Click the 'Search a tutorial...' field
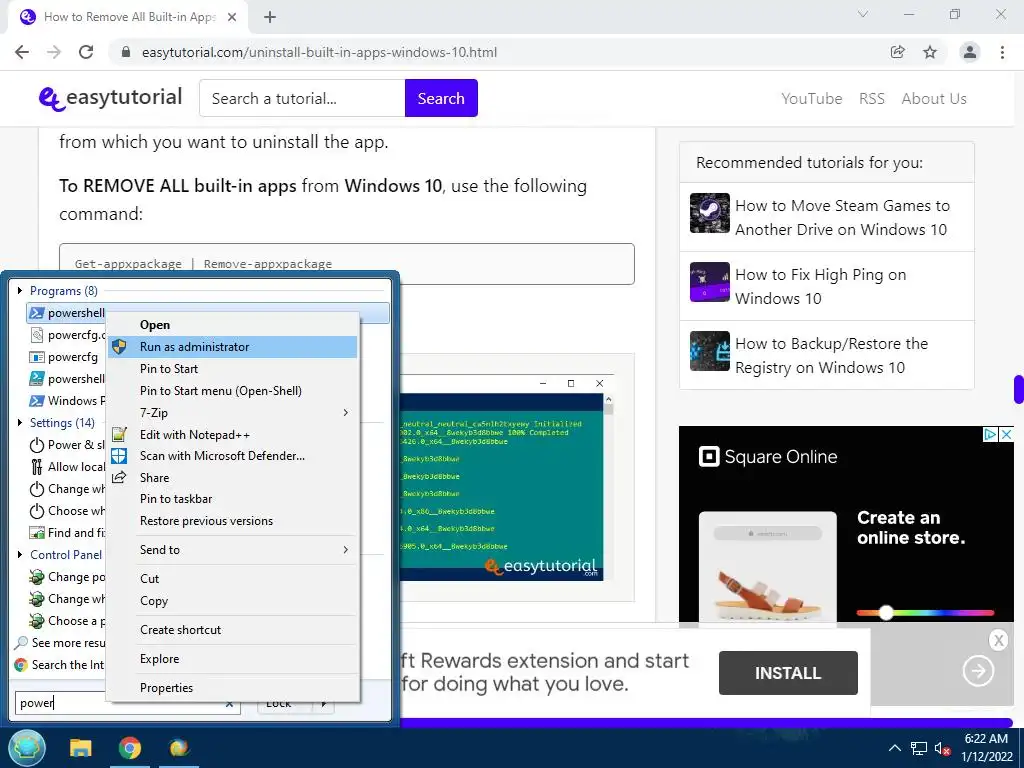The image size is (1024, 768). pos(302,98)
